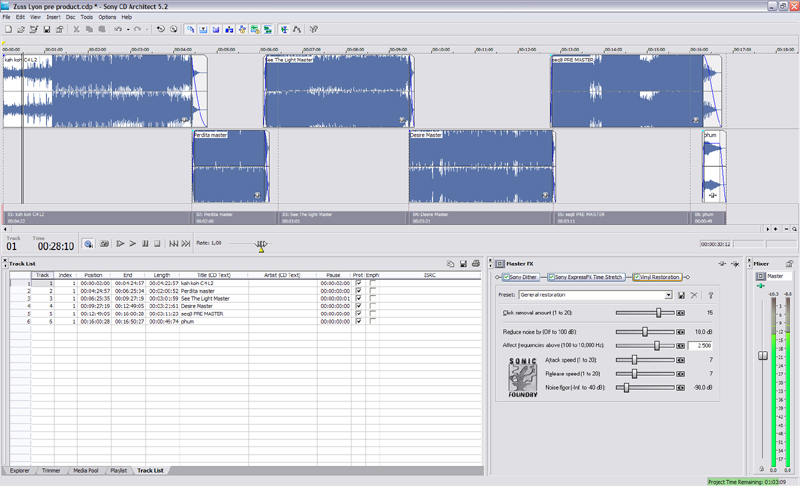Click the Master volume fader in Mixer
This screenshot has height=486, width=800.
point(763,355)
